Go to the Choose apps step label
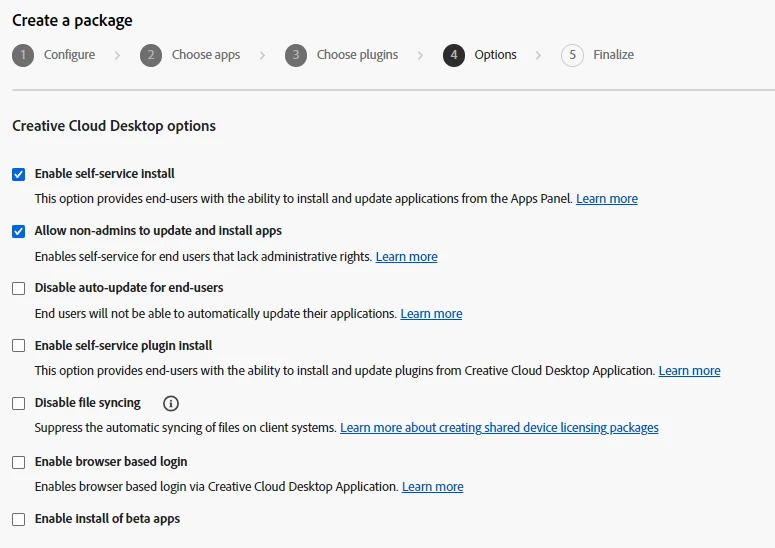Viewport: 775px width, 548px height. point(206,54)
